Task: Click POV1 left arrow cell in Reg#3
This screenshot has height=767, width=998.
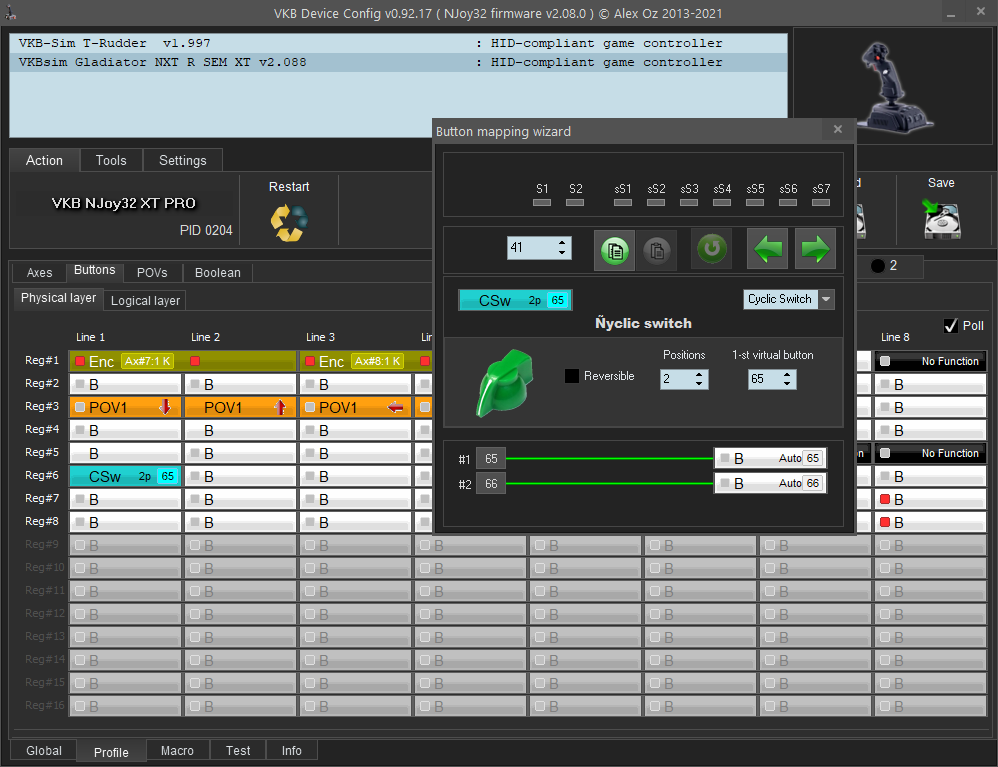Action: pyautogui.click(x=355, y=407)
